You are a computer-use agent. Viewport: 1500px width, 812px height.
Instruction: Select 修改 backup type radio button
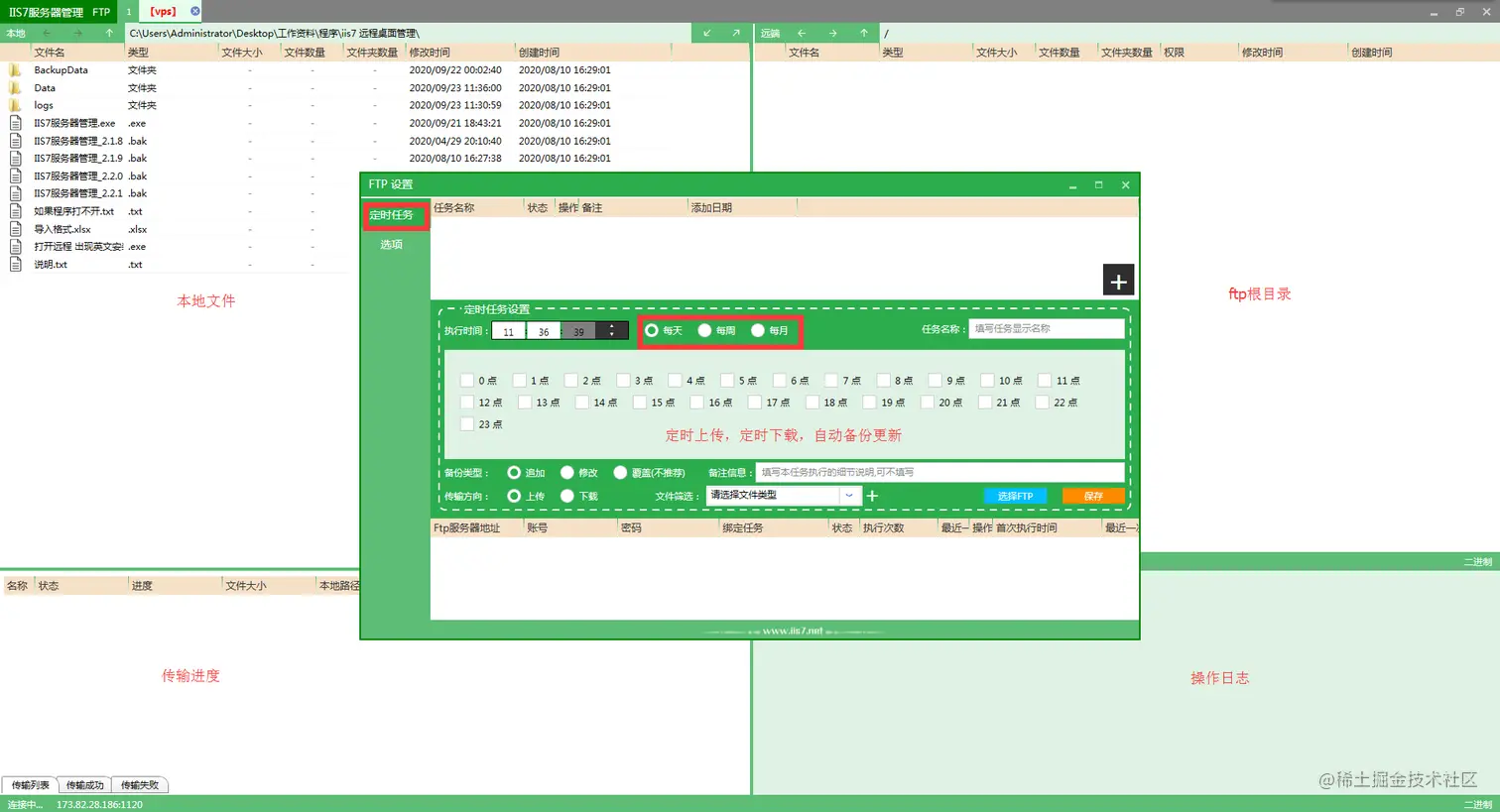[x=567, y=473]
